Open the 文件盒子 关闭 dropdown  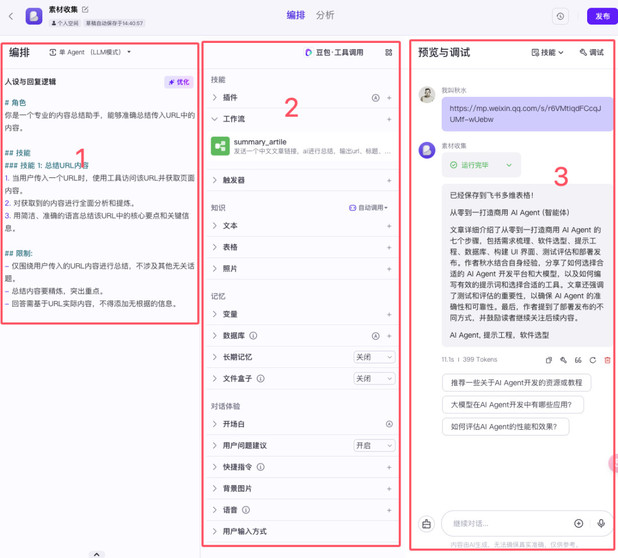point(374,378)
